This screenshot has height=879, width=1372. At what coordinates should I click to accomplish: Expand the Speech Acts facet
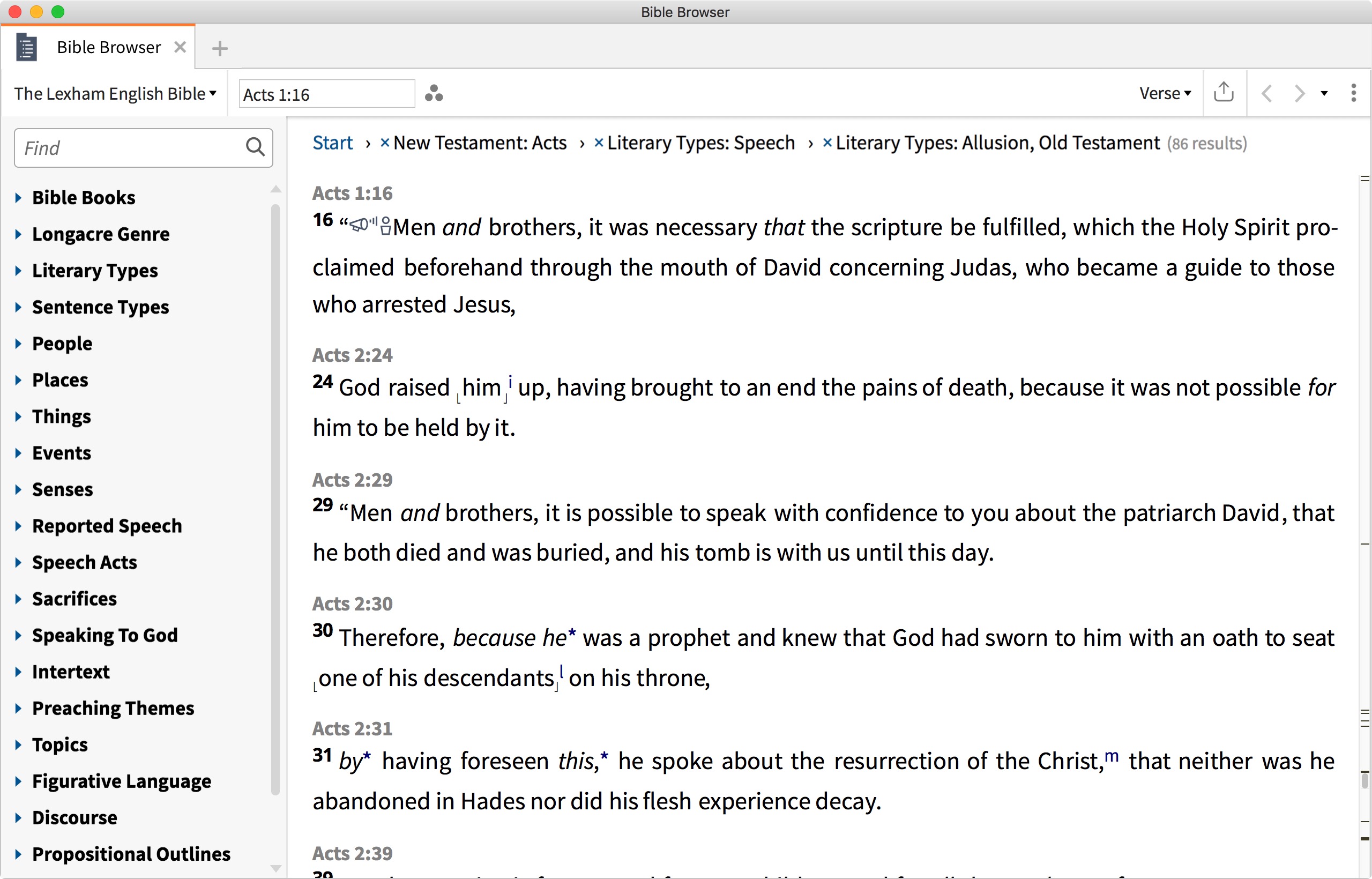18,563
